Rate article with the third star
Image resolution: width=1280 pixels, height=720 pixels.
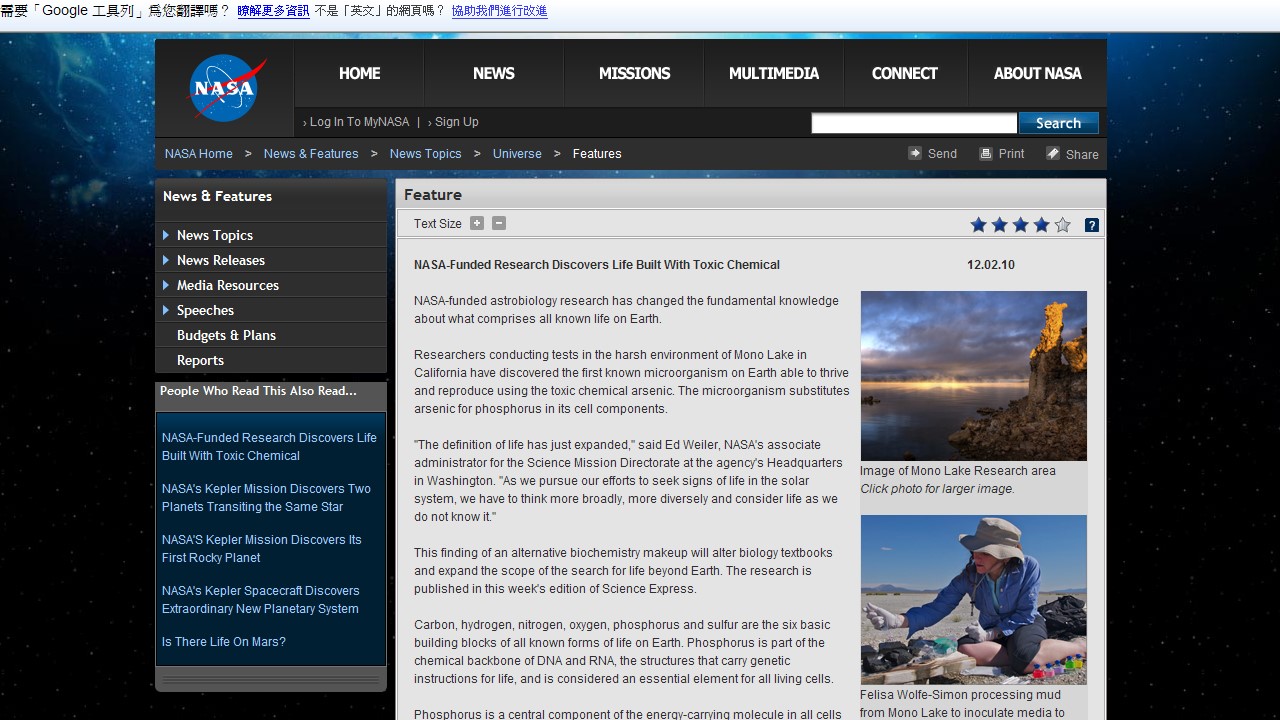[x=1020, y=225]
